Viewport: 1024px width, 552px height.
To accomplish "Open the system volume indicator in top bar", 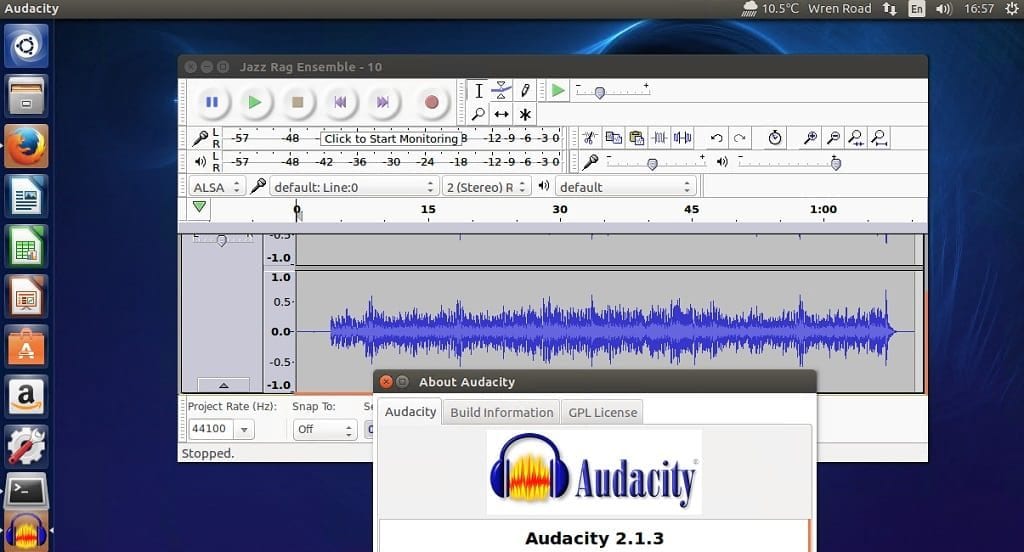I will pyautogui.click(x=943, y=9).
